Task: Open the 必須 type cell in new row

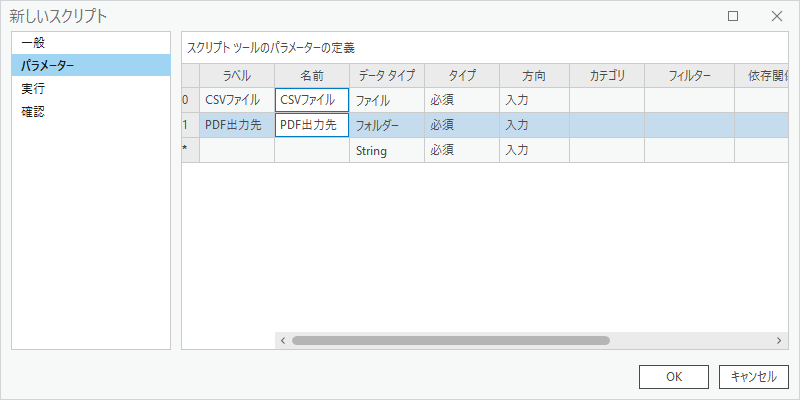Action: (x=462, y=150)
